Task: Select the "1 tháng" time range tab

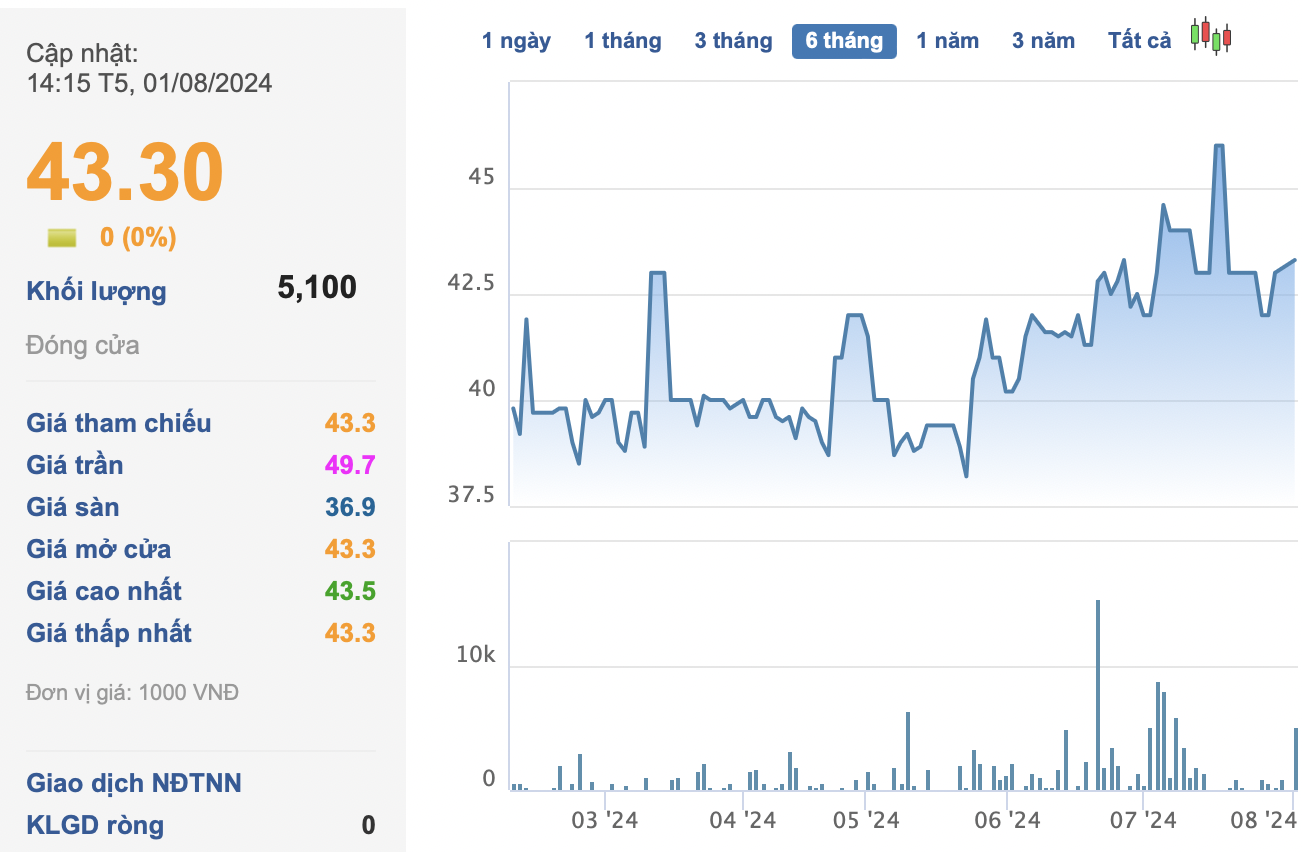Action: [x=622, y=40]
